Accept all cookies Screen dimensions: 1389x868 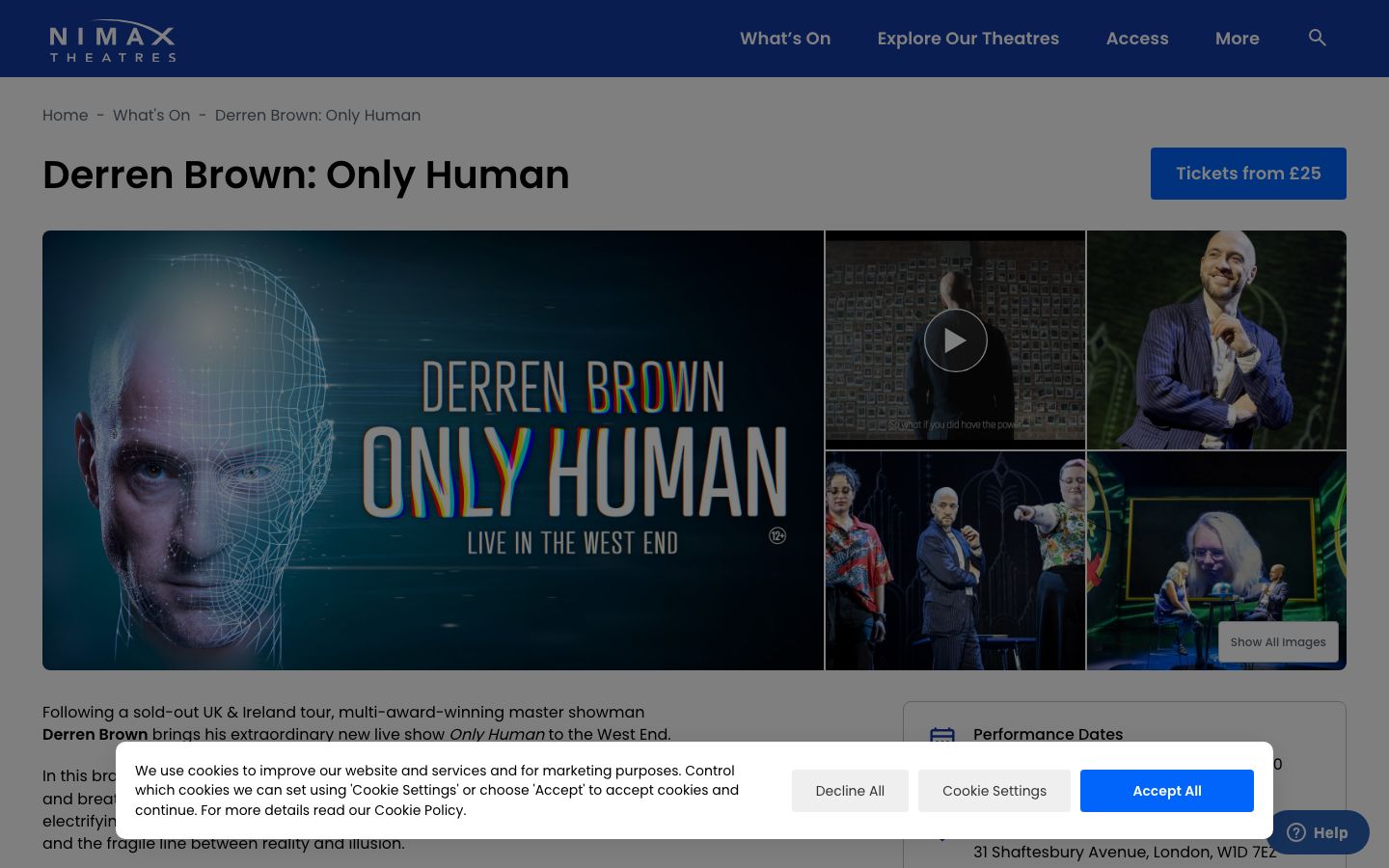pyautogui.click(x=1167, y=791)
